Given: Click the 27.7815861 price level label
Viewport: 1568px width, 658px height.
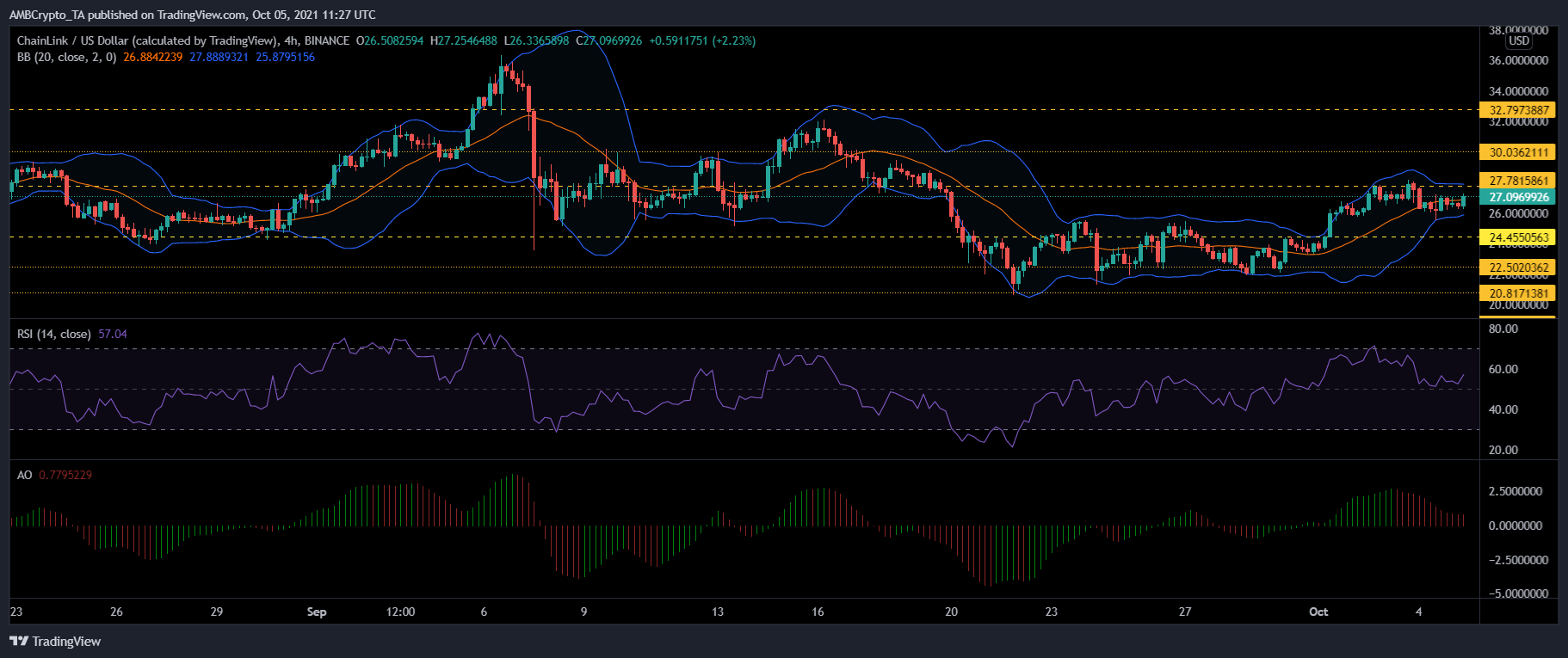Looking at the screenshot, I should point(1518,181).
